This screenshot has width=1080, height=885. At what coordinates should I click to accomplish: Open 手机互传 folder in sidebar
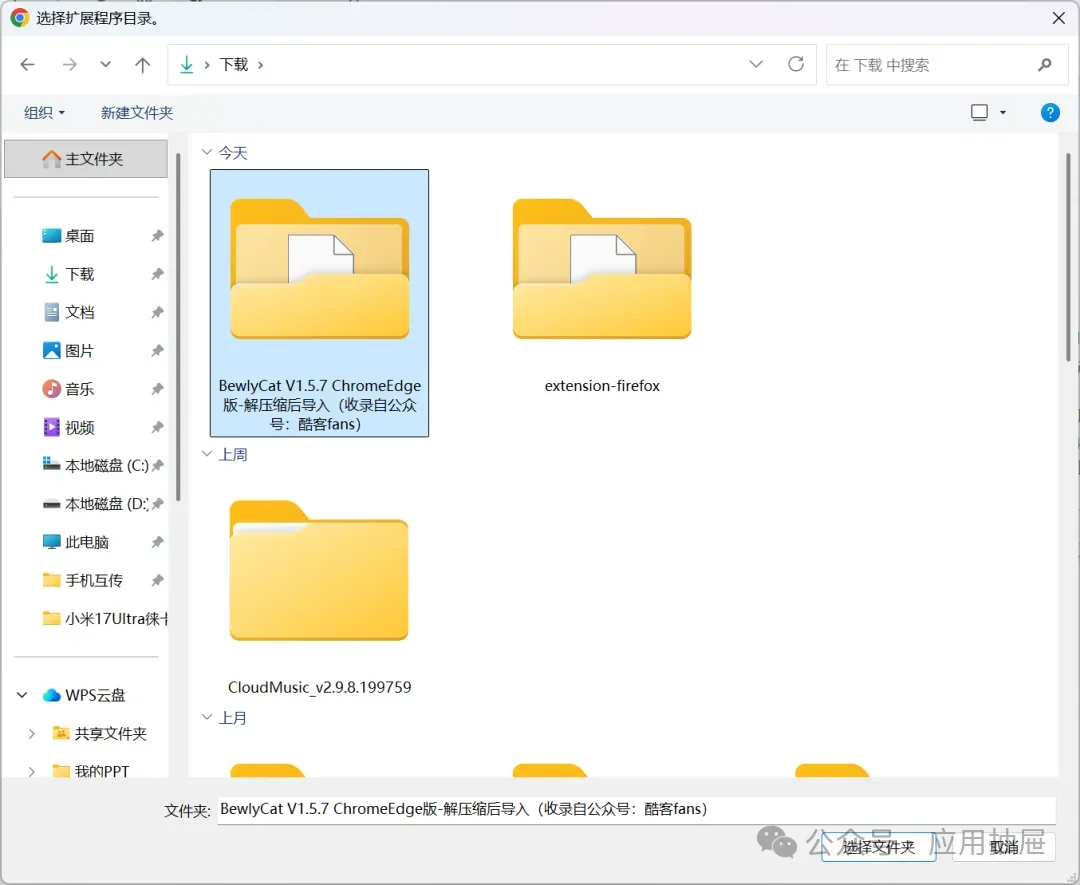click(83, 581)
